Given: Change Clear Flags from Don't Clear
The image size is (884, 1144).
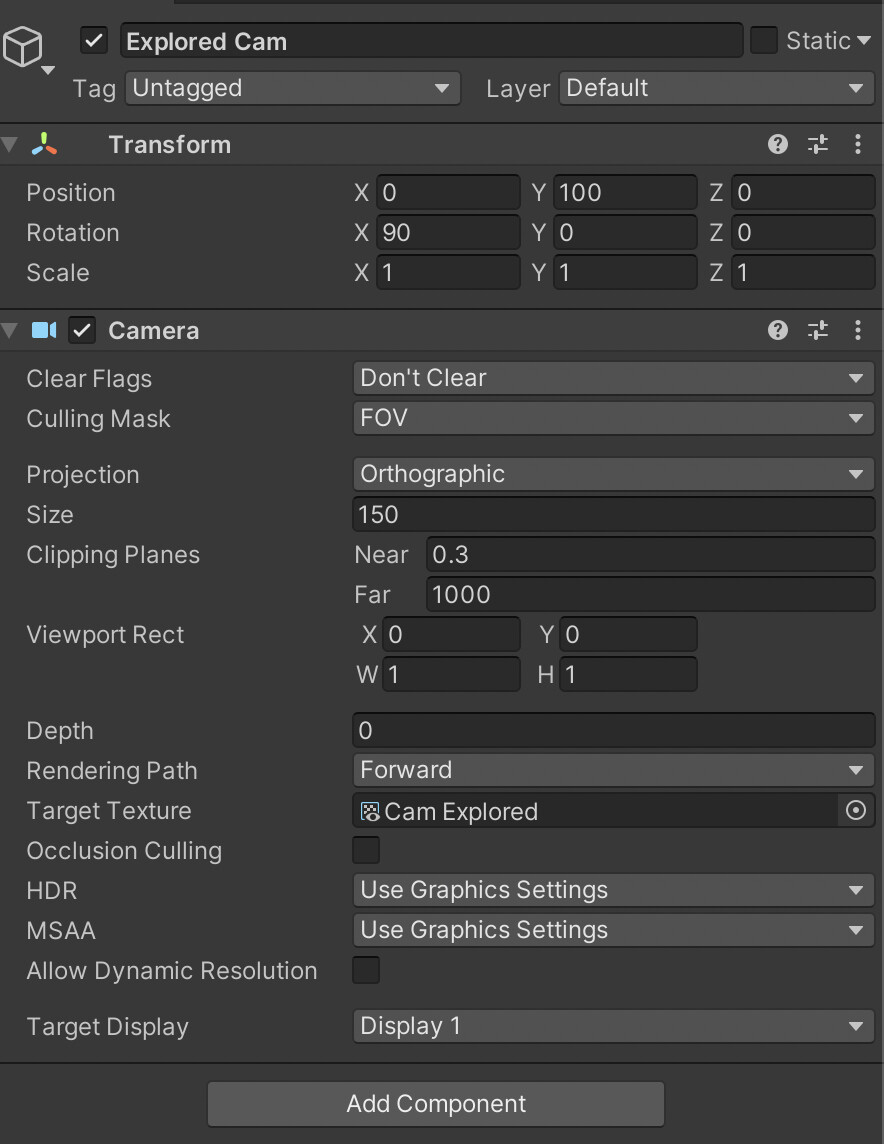Looking at the screenshot, I should click(x=613, y=378).
